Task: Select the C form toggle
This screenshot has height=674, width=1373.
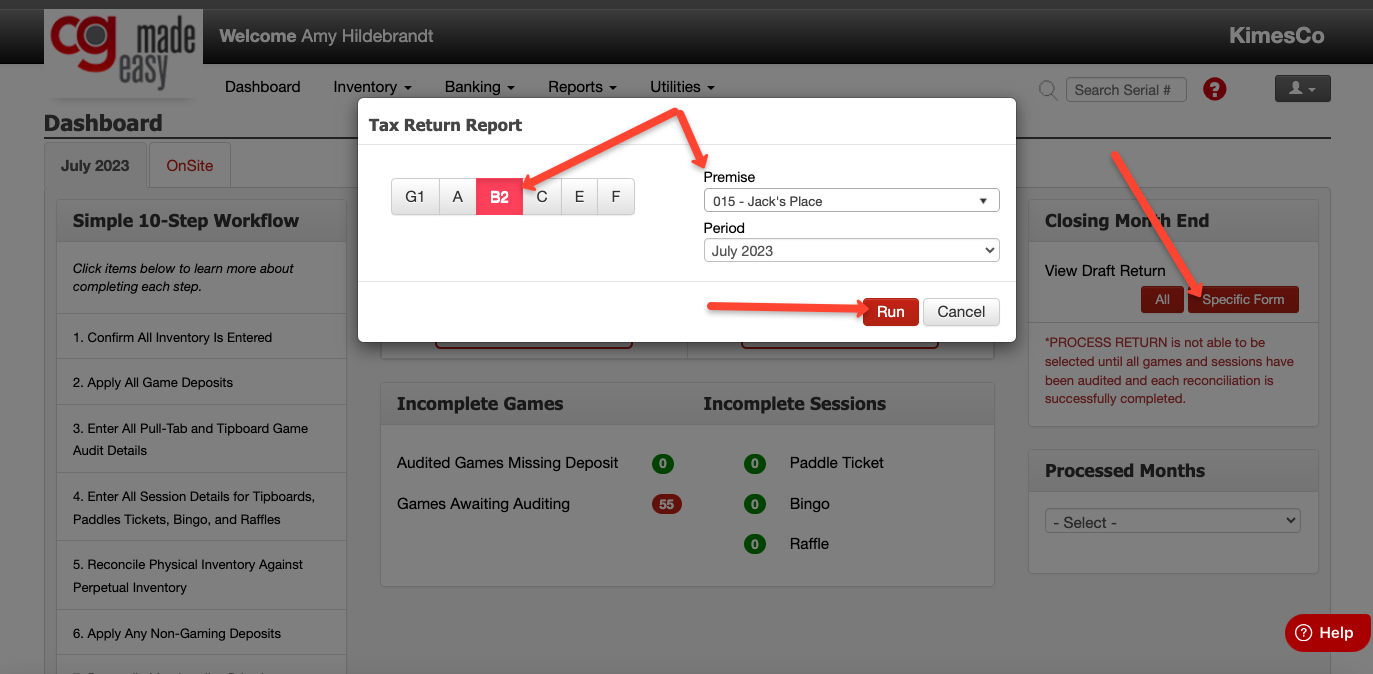Action: [x=542, y=197]
